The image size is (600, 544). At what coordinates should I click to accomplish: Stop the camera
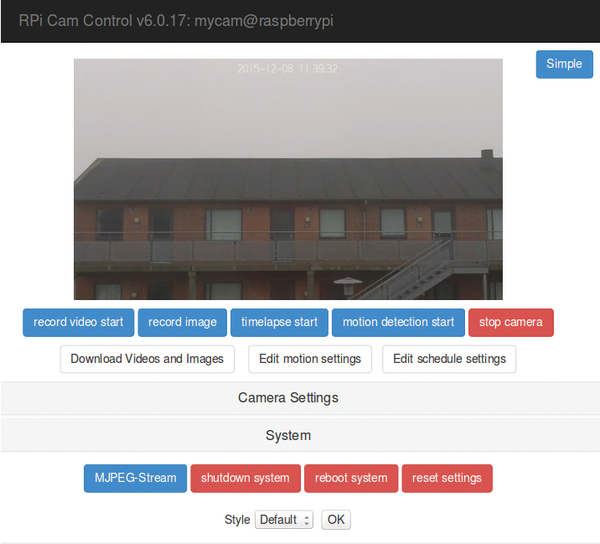511,322
